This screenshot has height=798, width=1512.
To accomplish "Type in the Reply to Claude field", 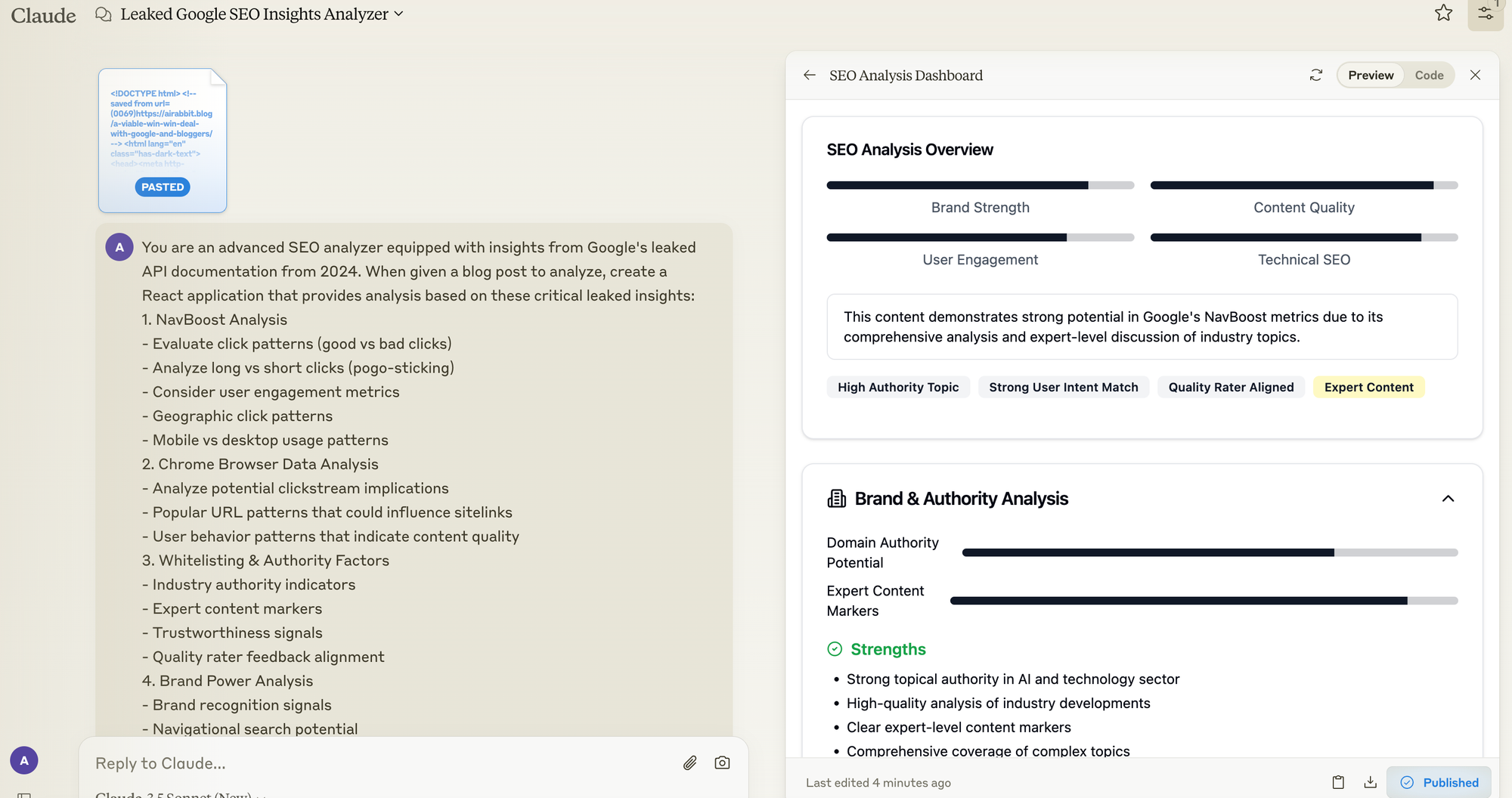I will (378, 763).
